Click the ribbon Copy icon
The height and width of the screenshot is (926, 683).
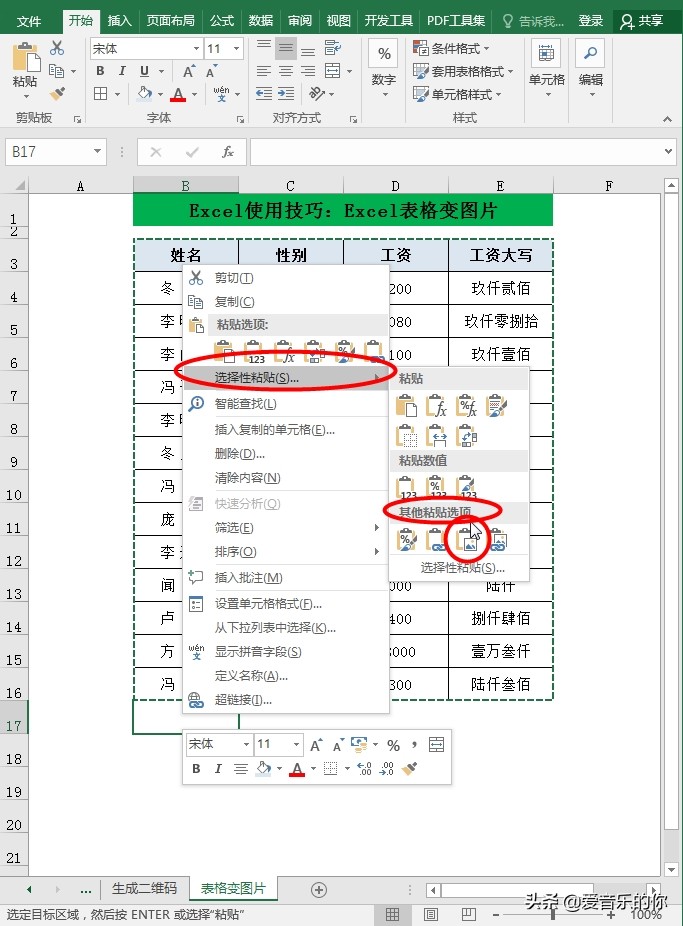pyautogui.click(x=57, y=71)
